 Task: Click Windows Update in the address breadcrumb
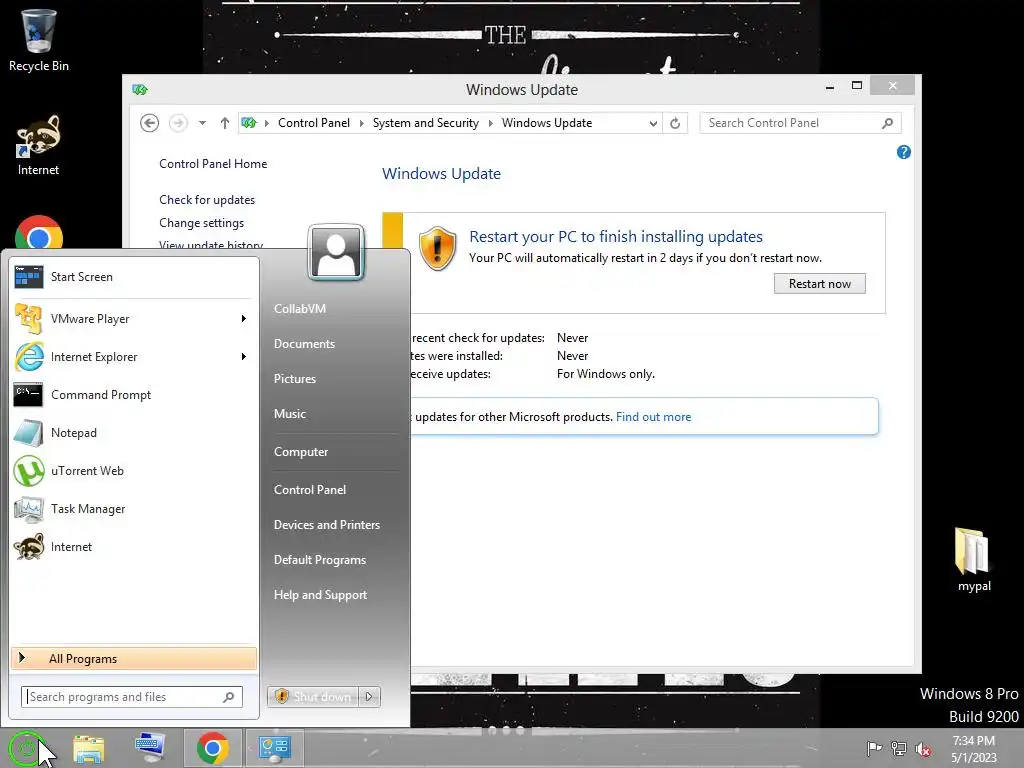[547, 123]
